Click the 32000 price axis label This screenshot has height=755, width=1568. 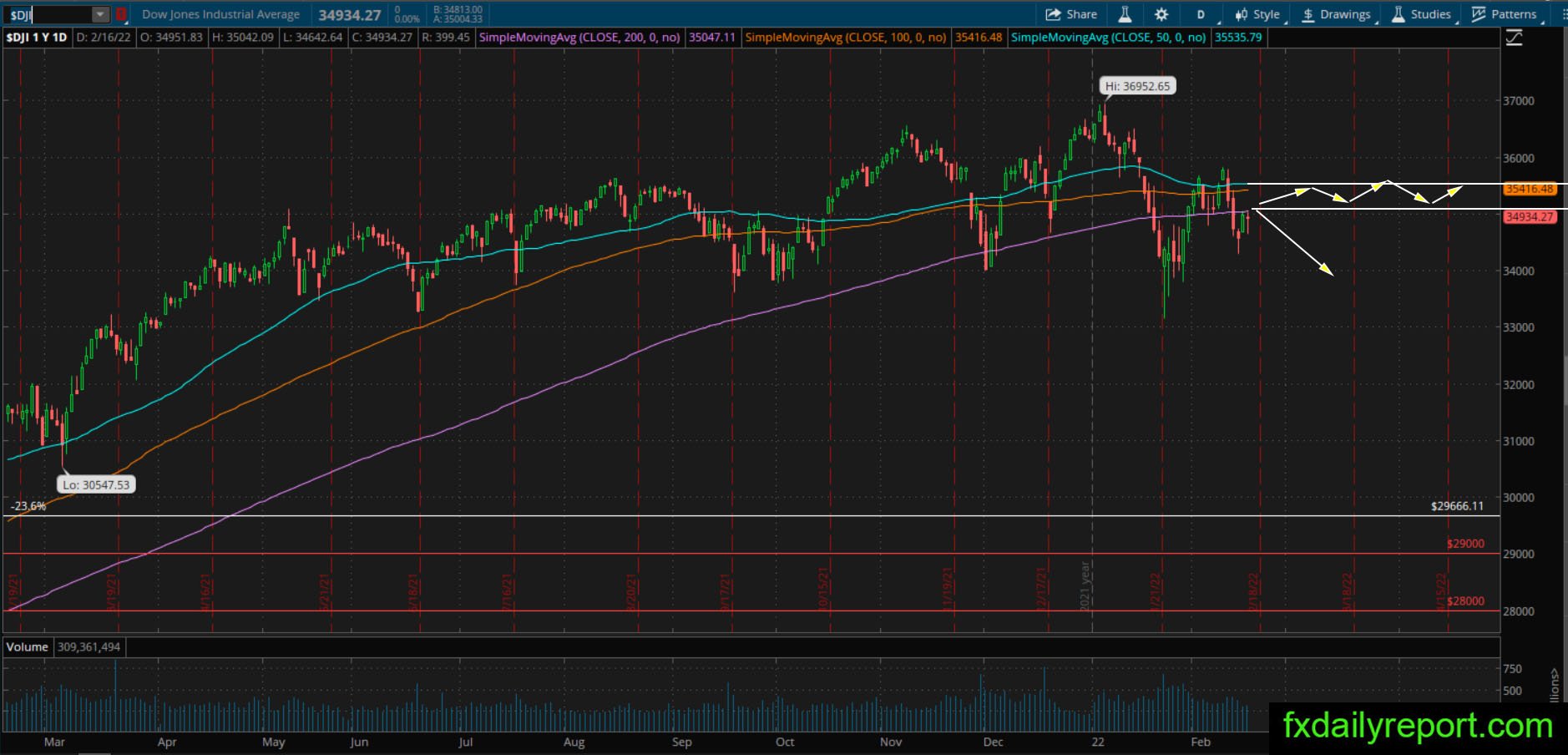click(x=1518, y=385)
